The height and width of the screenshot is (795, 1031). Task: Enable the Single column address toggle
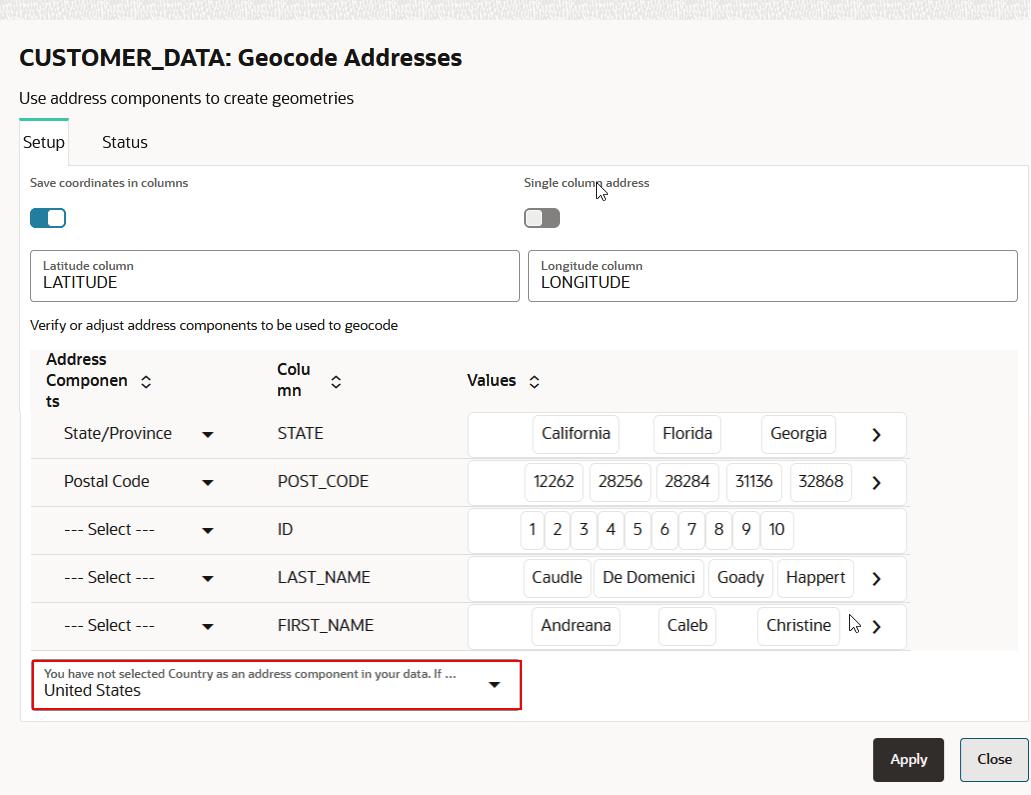(541, 217)
